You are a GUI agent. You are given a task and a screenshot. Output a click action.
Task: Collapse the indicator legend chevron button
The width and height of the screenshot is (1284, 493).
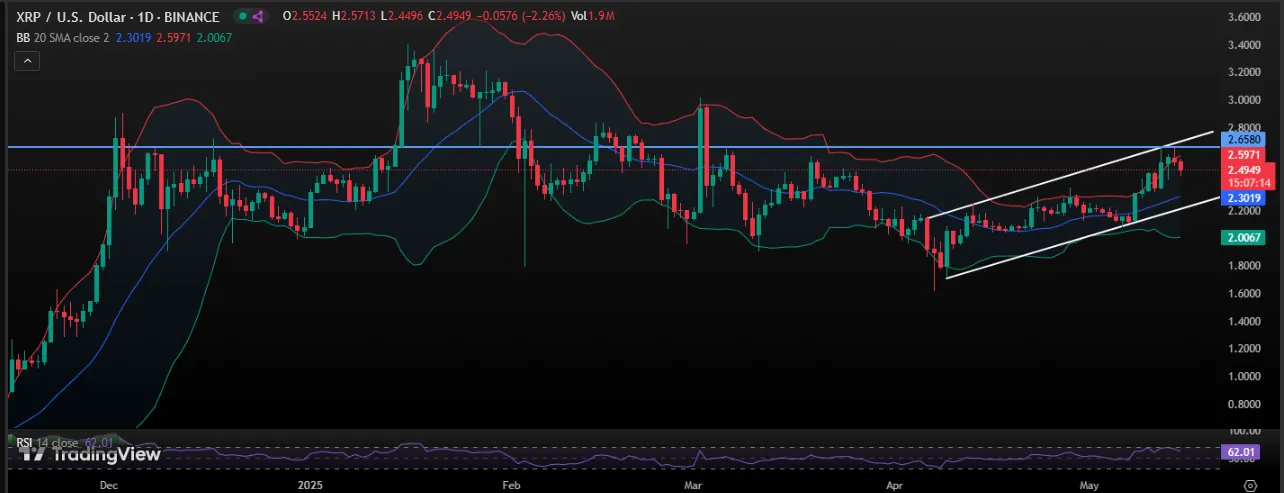point(27,62)
